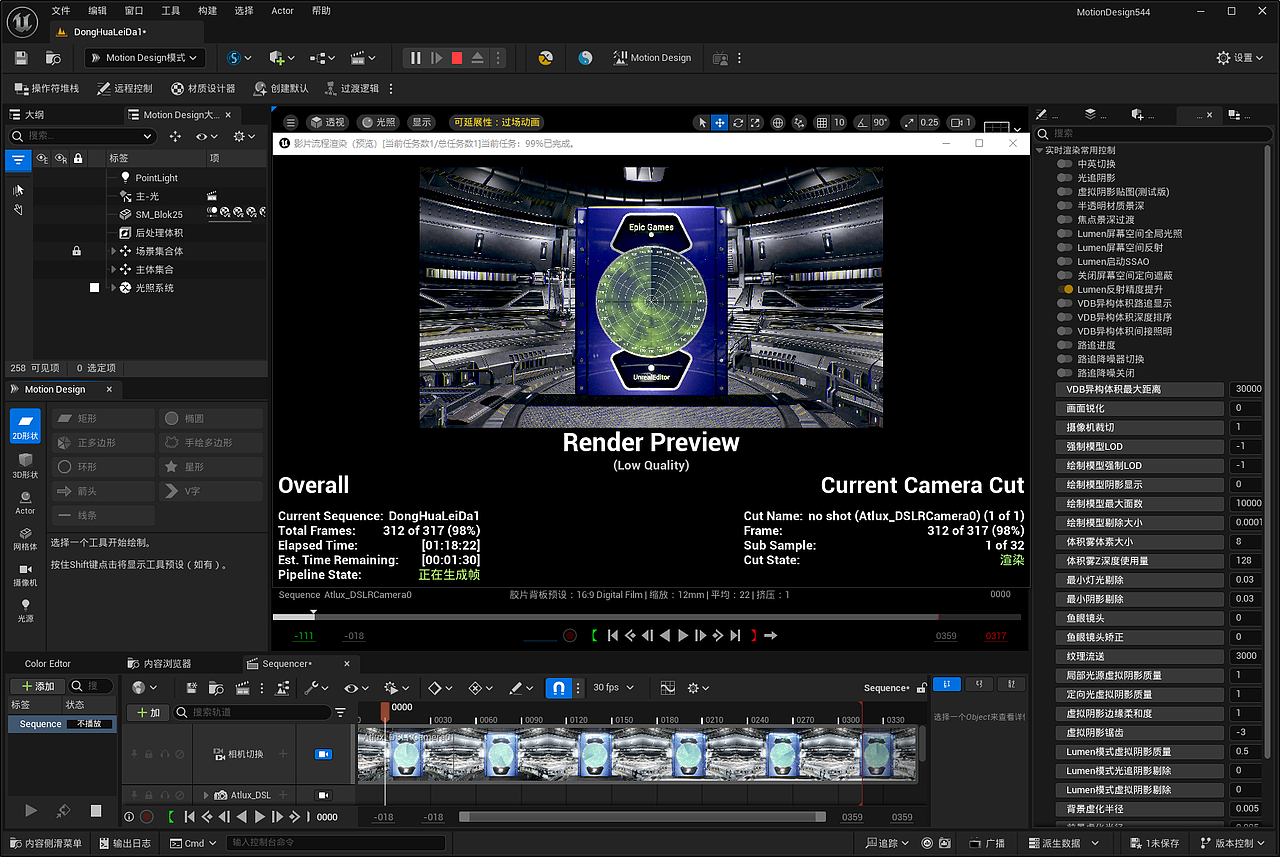
Task: Toggle Lumen屏幕空间全局光照 switch
Action: pyautogui.click(x=1064, y=234)
